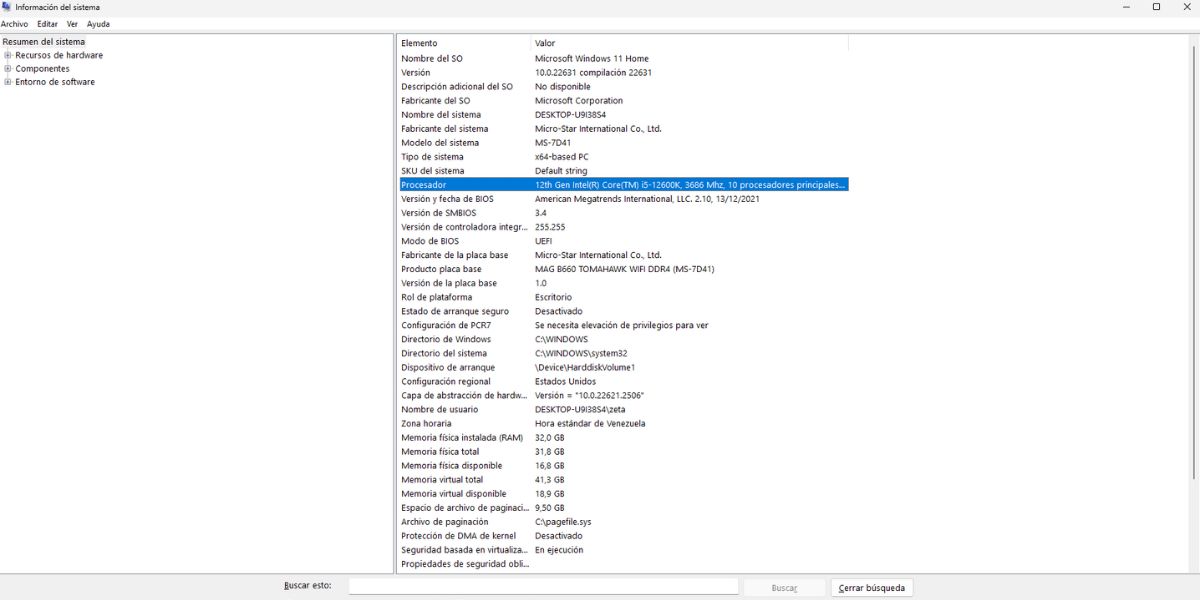Select Componentes tree label

click(42, 69)
